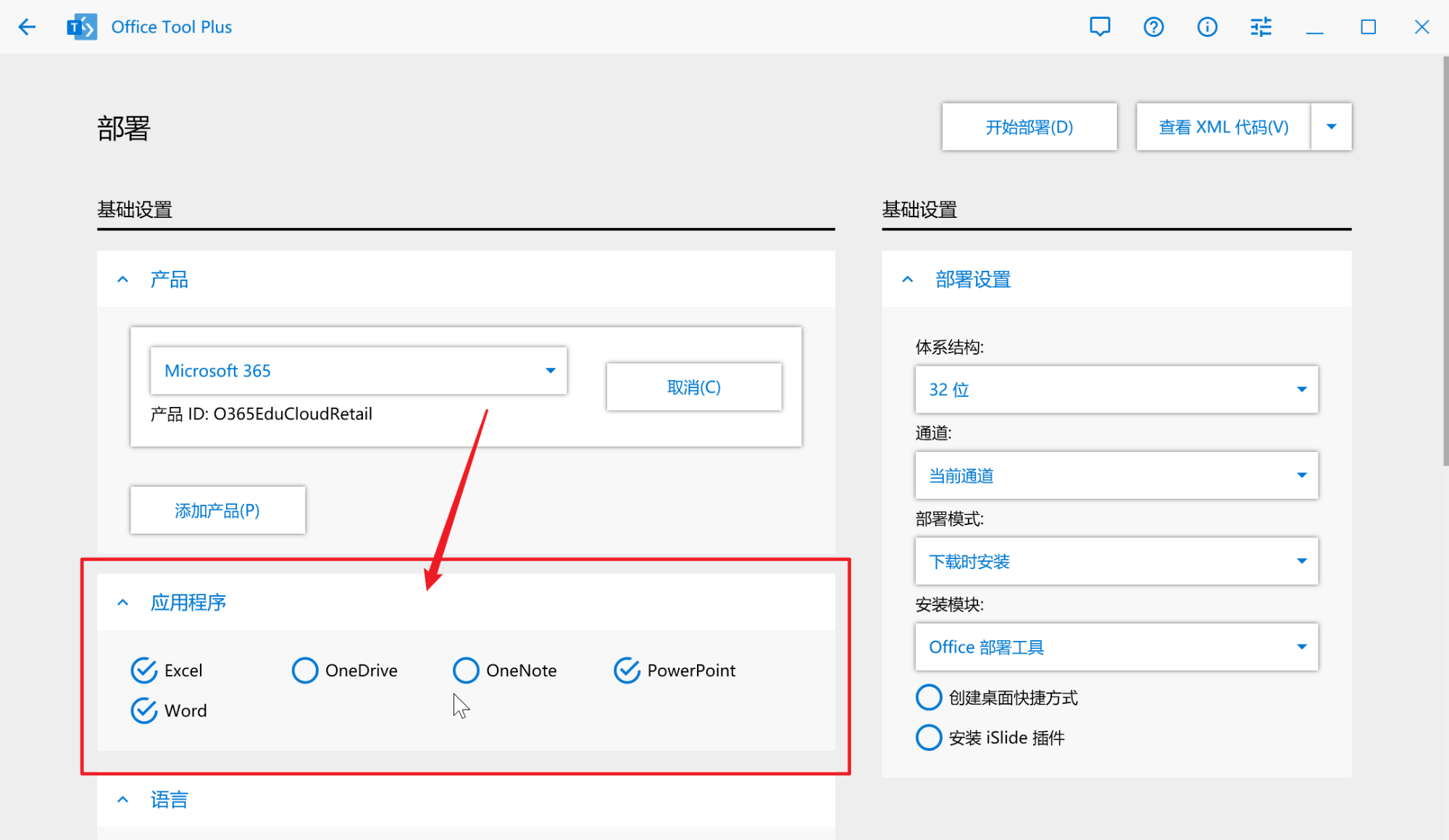Click the 部署 page heading
This screenshot has width=1449, height=840.
pos(124,129)
